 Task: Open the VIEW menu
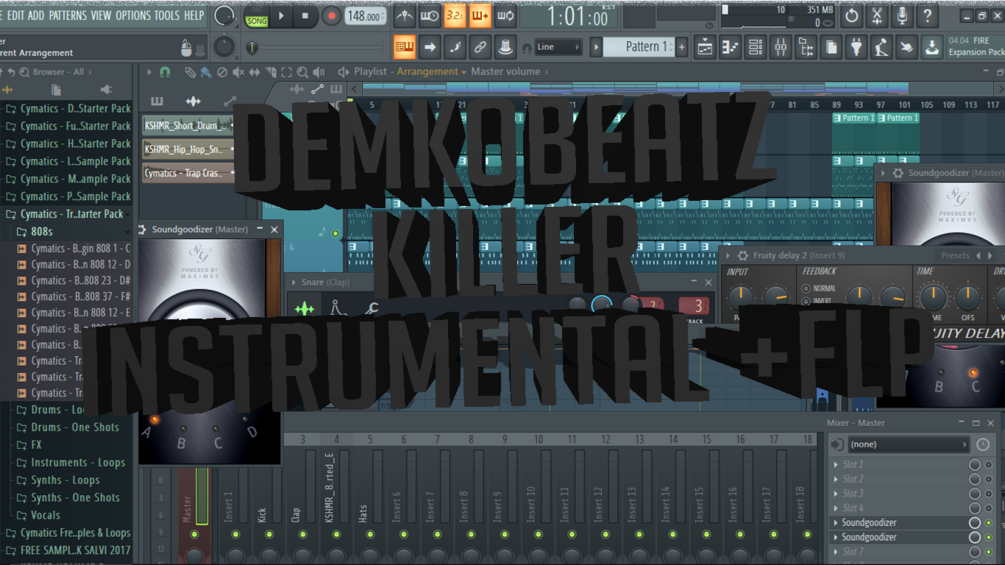click(x=101, y=15)
